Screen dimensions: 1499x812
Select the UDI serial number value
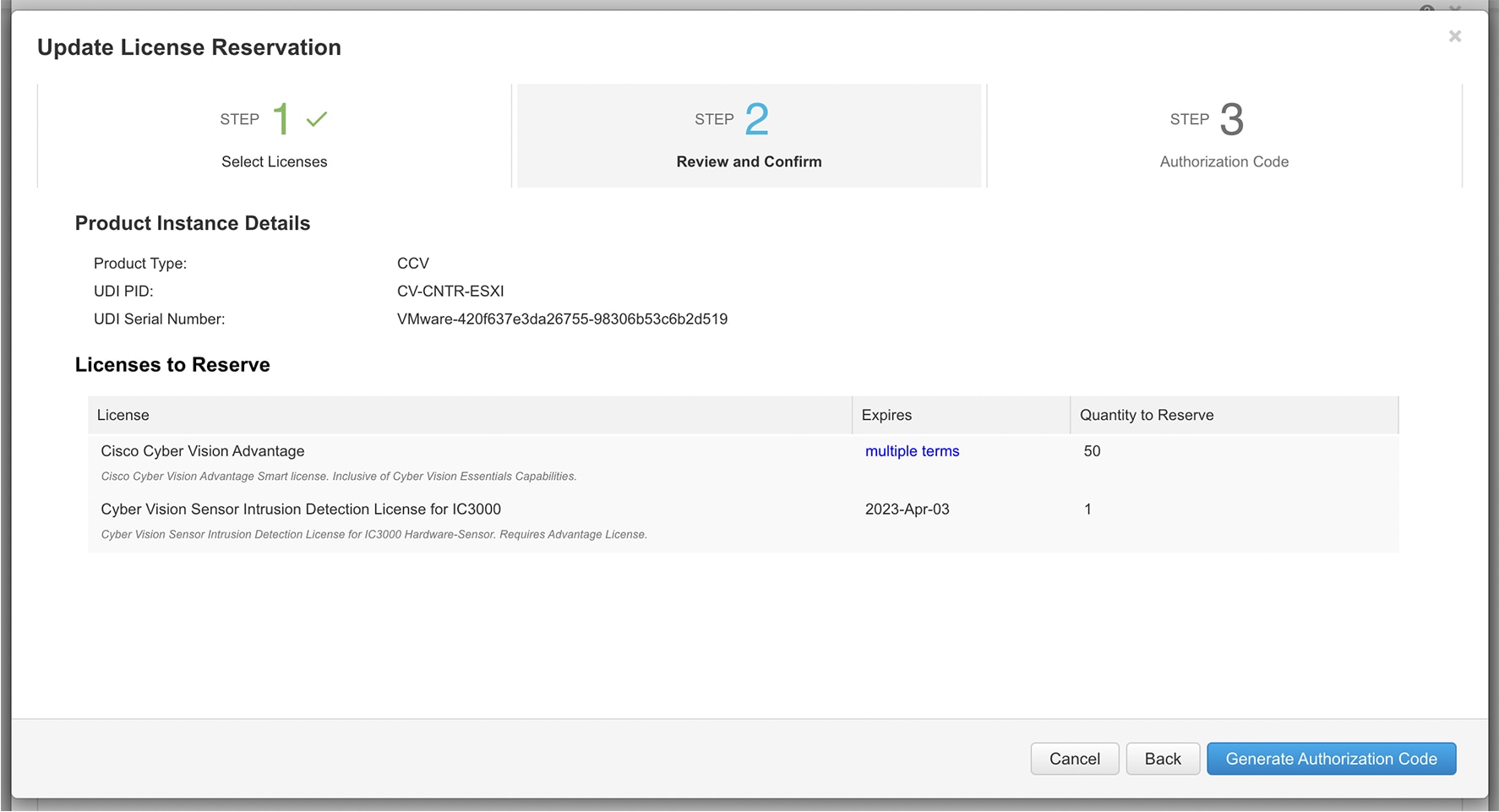pos(562,319)
